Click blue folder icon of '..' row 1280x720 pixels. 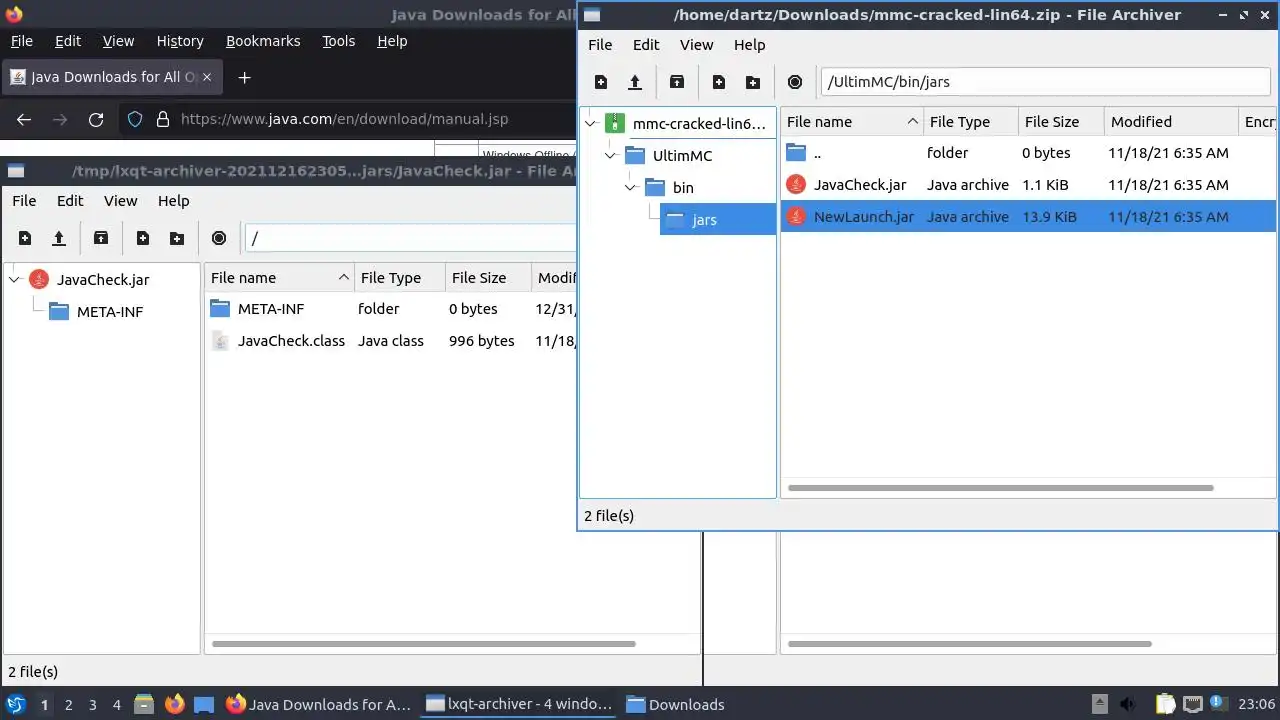[796, 152]
